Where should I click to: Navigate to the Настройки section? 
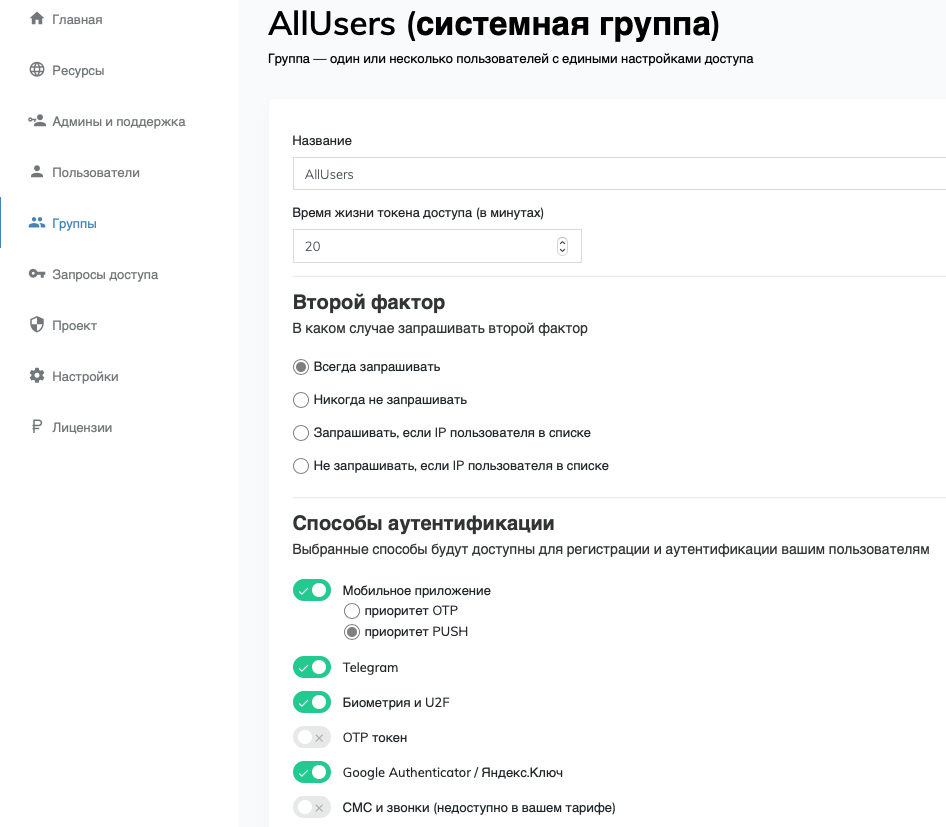point(84,376)
